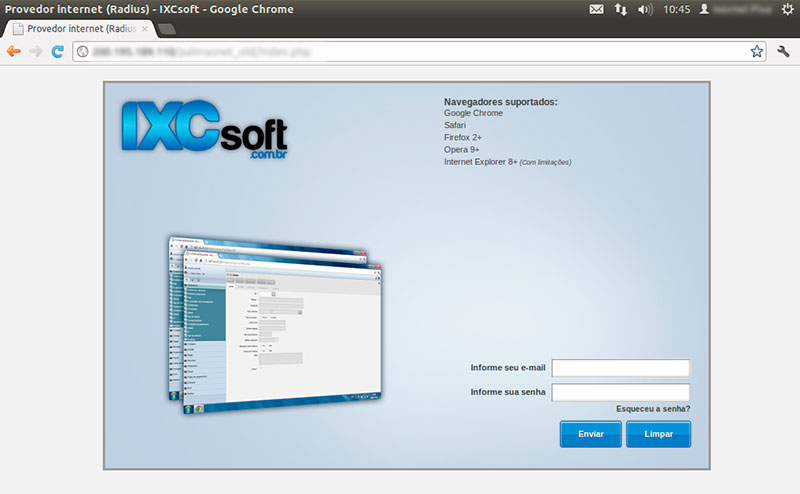Go back with the orange back arrow
The width and height of the screenshot is (800, 494).
coord(14,51)
